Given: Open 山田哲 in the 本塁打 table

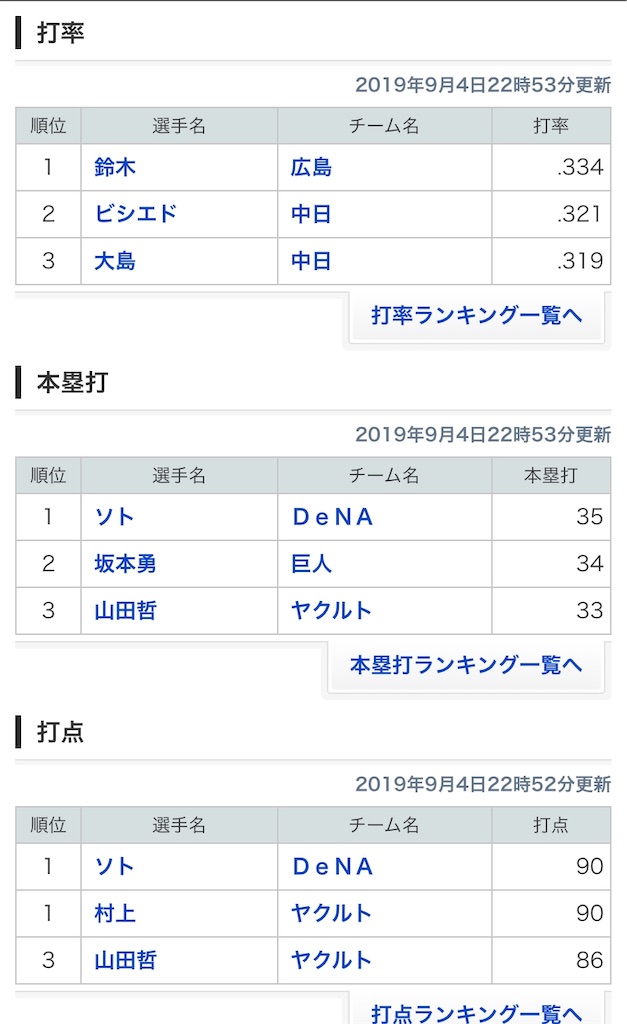Looking at the screenshot, I should point(125,610).
